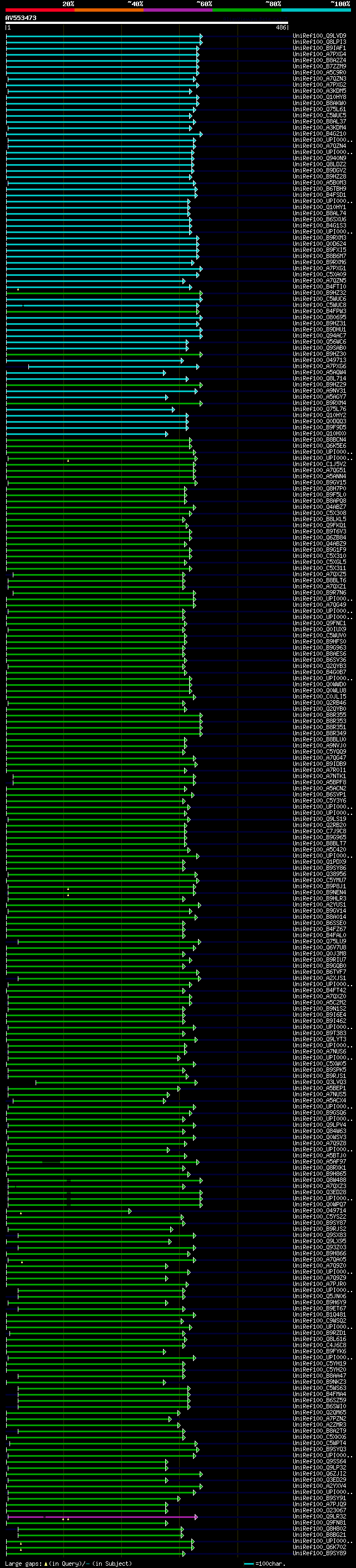
Task: Select hit UniRef100_C1J5V2
Action: [319, 464]
